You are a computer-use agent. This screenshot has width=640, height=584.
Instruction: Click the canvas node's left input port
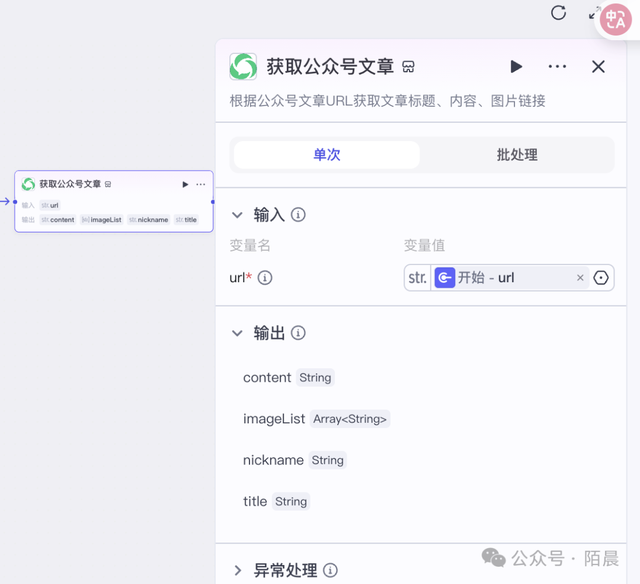[15, 202]
